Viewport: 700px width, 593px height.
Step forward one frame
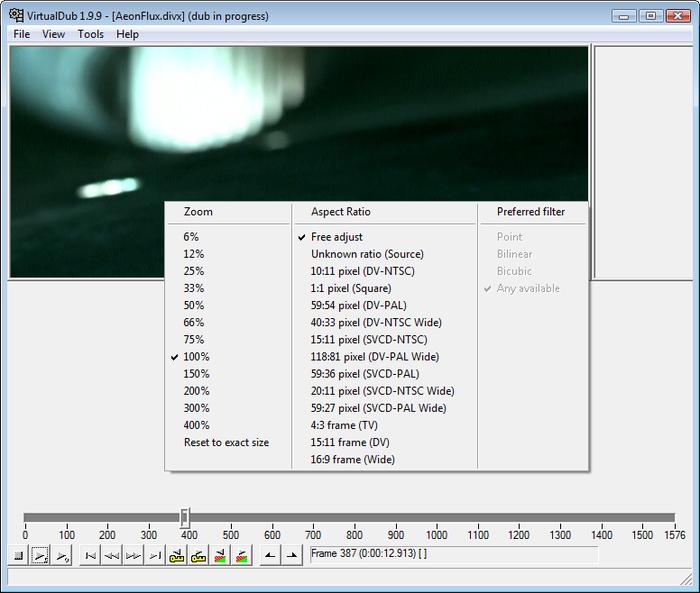click(133, 555)
